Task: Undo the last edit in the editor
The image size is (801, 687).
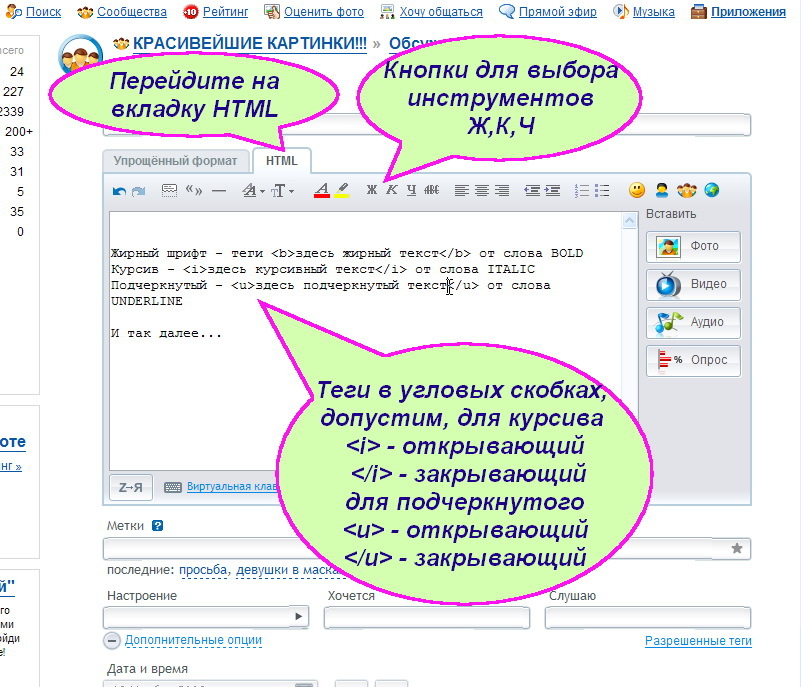Action: (119, 191)
